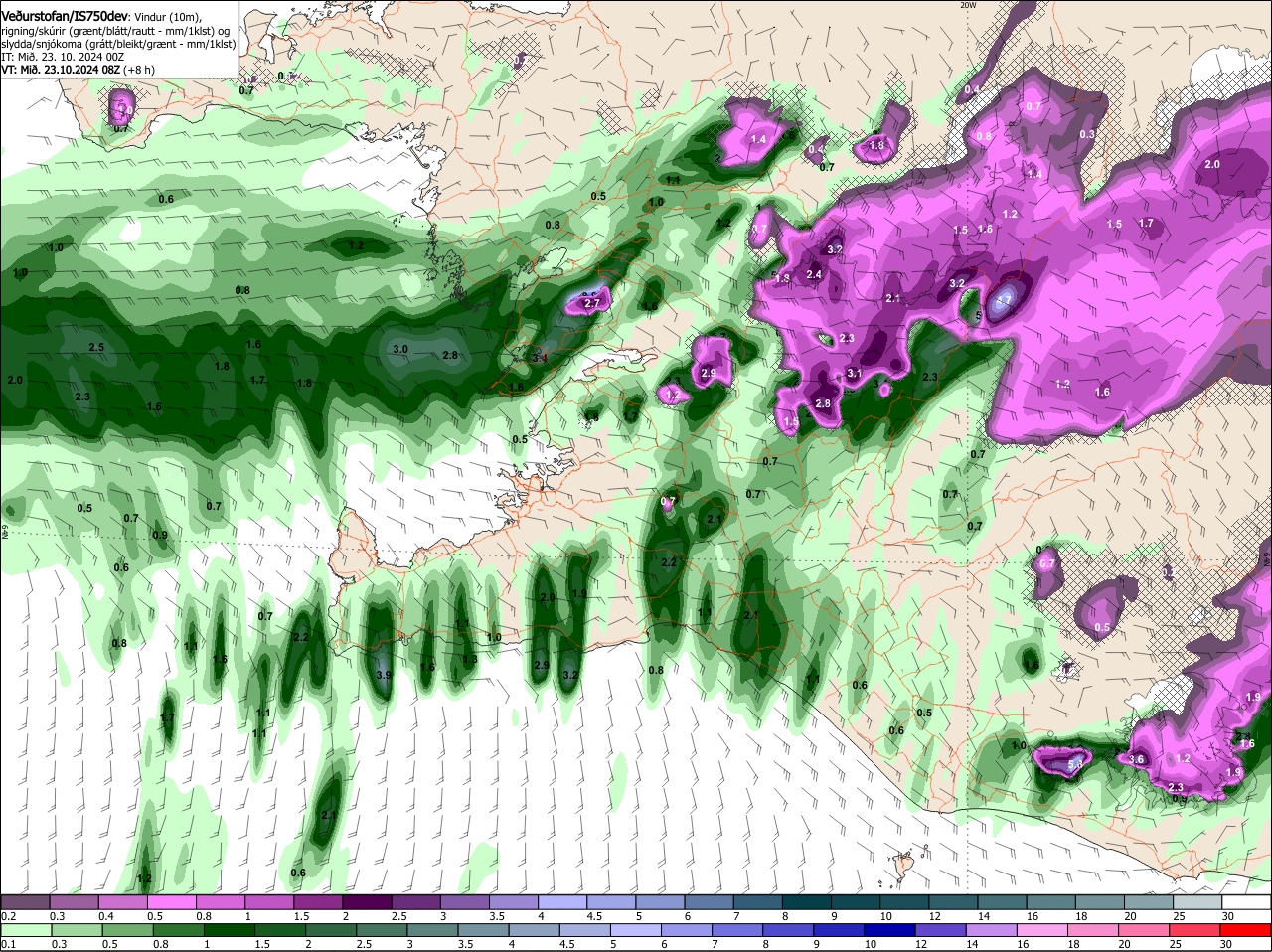Image resolution: width=1272 pixels, height=952 pixels.
Task: Click the white swatch labeled 30 in snow legend
Action: point(1245,902)
